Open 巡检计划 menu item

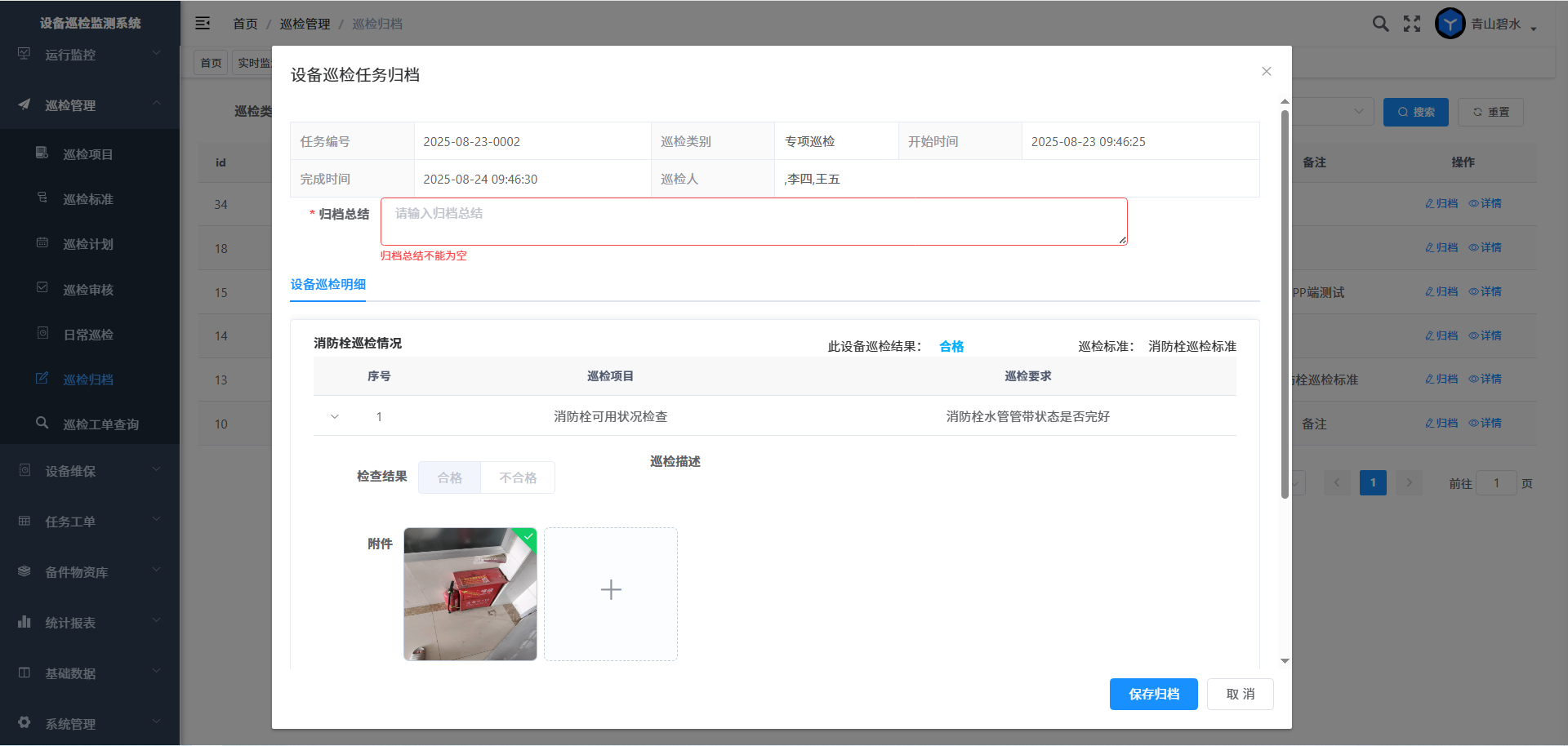point(88,244)
